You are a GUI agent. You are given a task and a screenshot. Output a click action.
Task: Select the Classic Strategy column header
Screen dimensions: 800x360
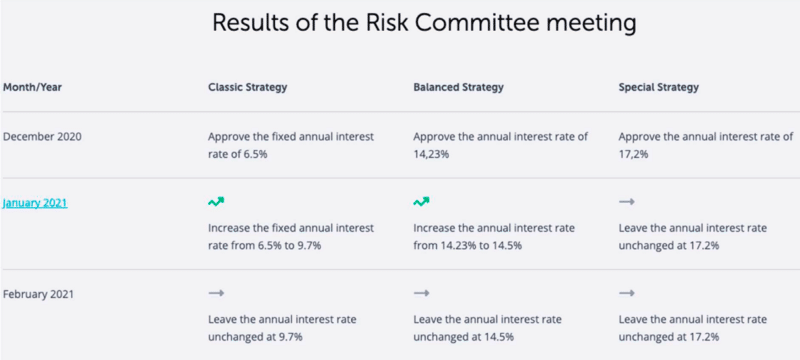(x=247, y=87)
